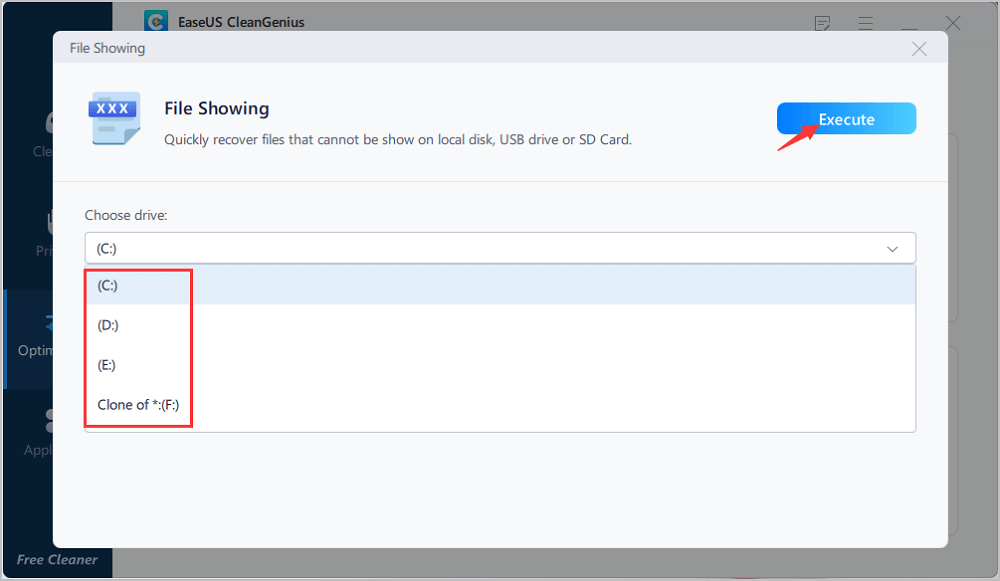Click the Free Cleaner label
The height and width of the screenshot is (581, 1000).
(x=57, y=559)
